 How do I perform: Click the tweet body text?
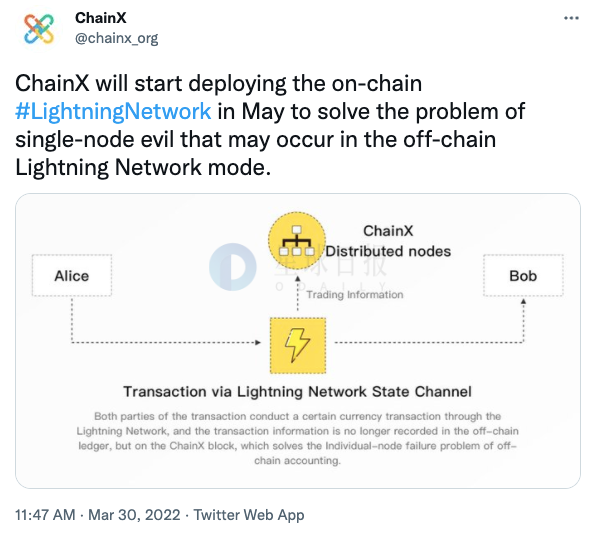(270, 125)
